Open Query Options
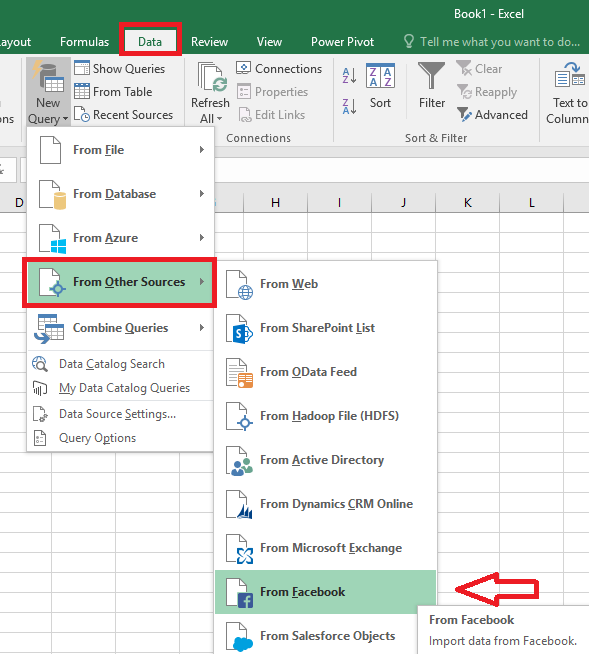Image resolution: width=589 pixels, height=654 pixels. pos(121,438)
